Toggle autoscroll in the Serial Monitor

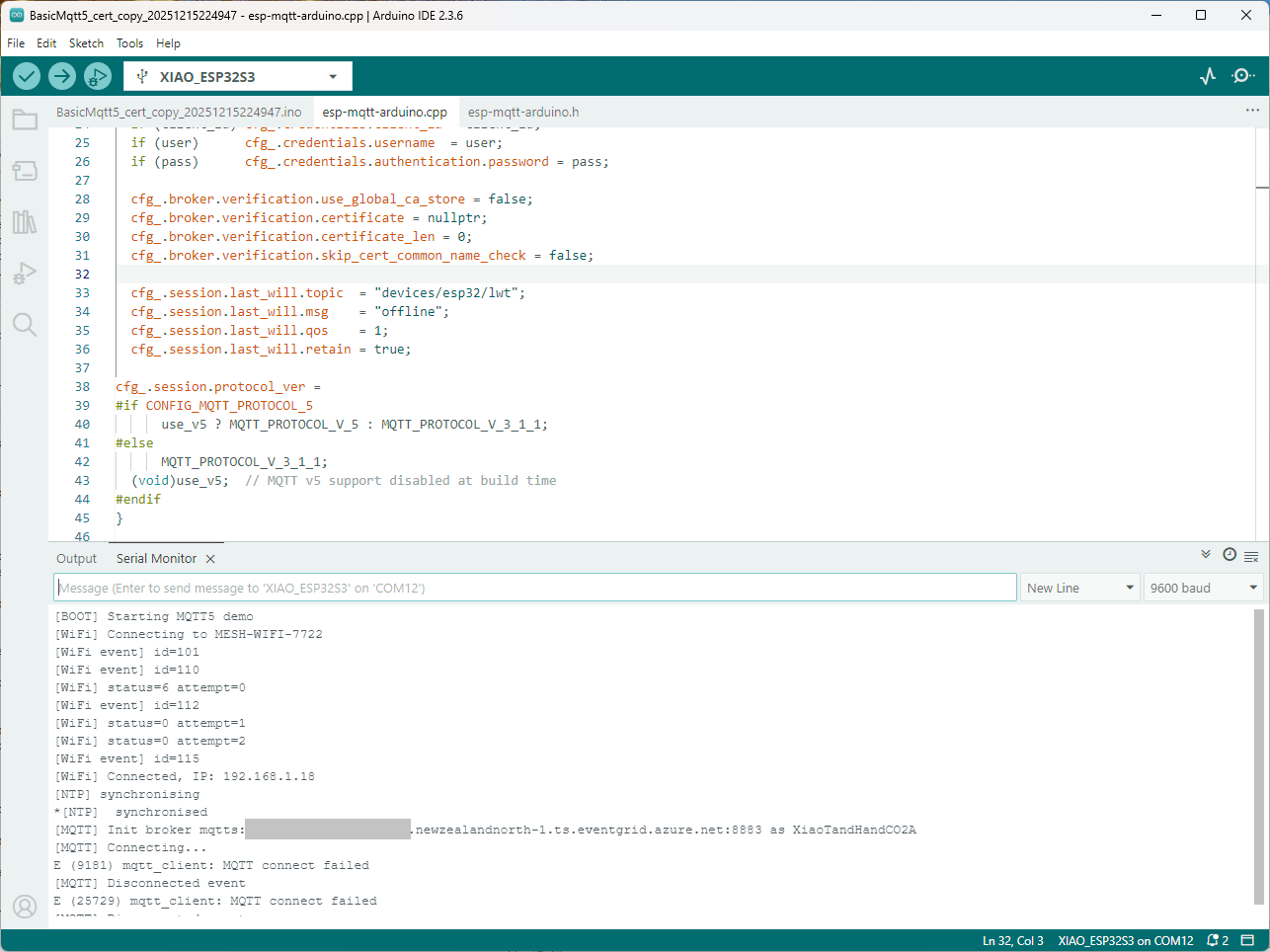tap(1206, 555)
